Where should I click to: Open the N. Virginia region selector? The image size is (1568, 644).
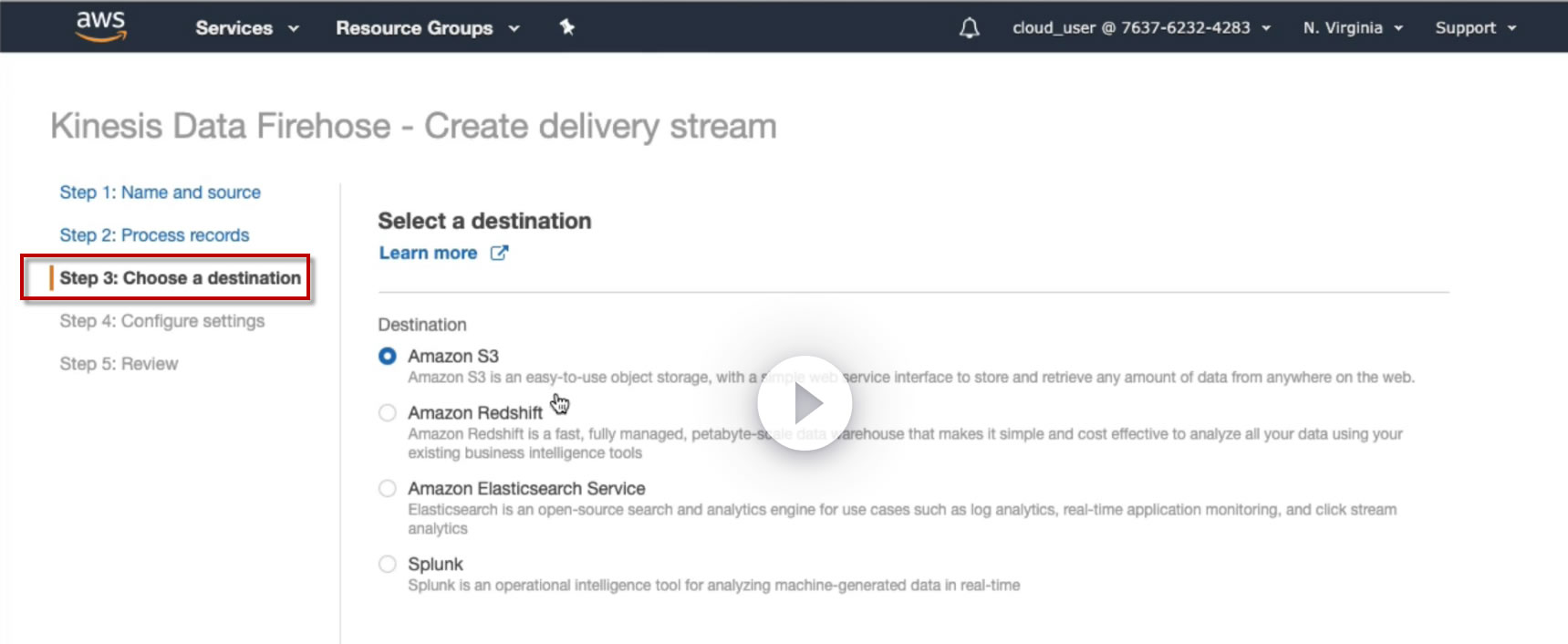(1353, 28)
